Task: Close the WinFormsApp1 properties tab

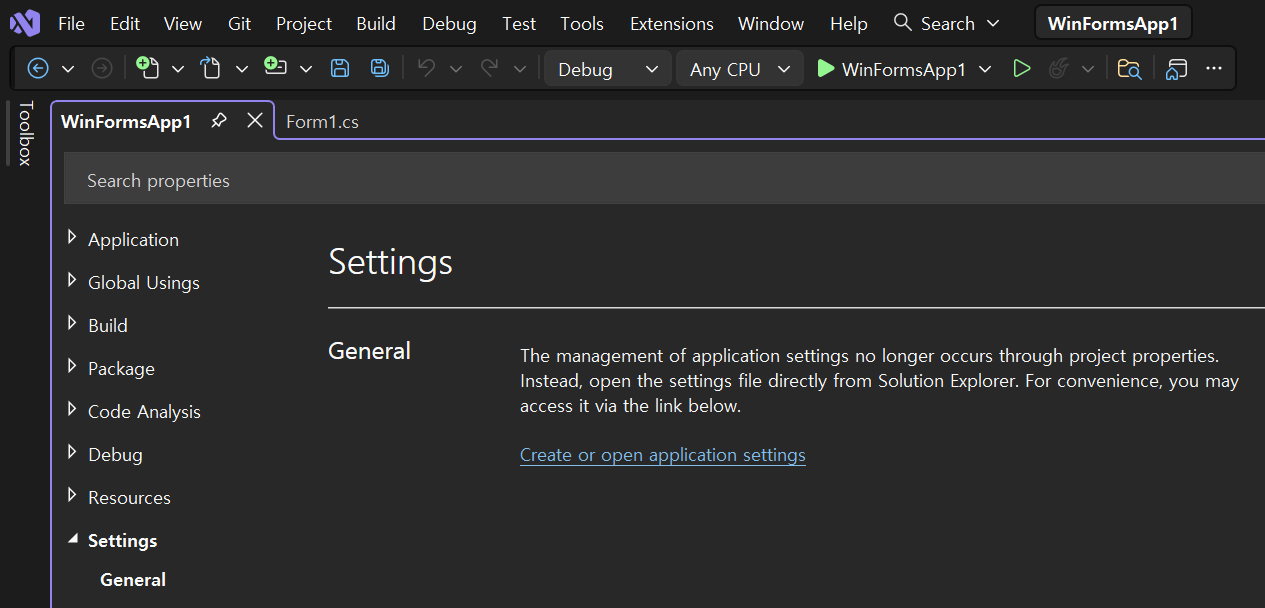Action: pyautogui.click(x=255, y=121)
